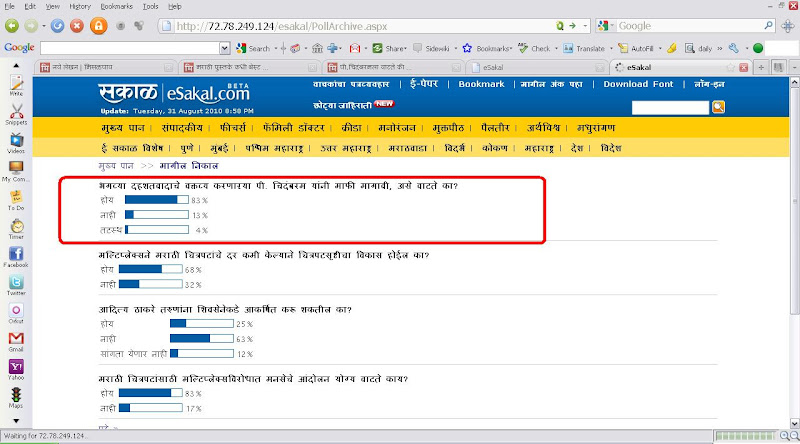Click the Bookmark link in eSakal header

pyautogui.click(x=481, y=84)
